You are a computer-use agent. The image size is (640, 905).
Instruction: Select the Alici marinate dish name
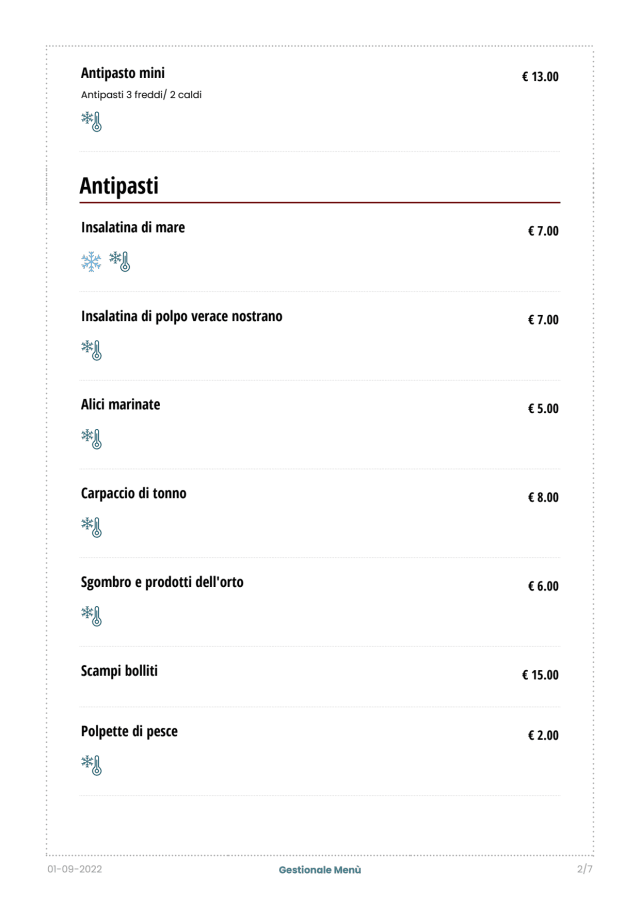[x=120, y=405]
